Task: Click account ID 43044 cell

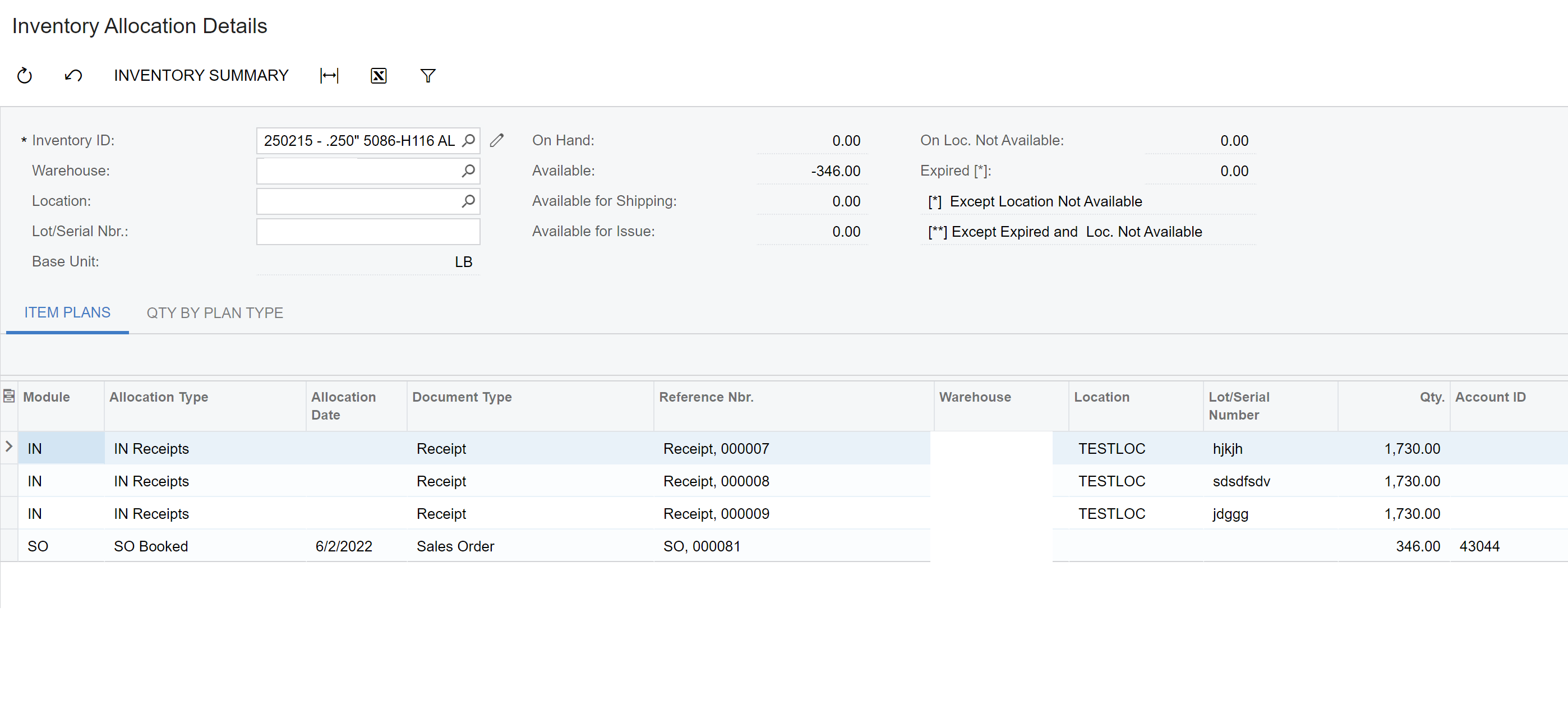Action: pyautogui.click(x=1509, y=547)
